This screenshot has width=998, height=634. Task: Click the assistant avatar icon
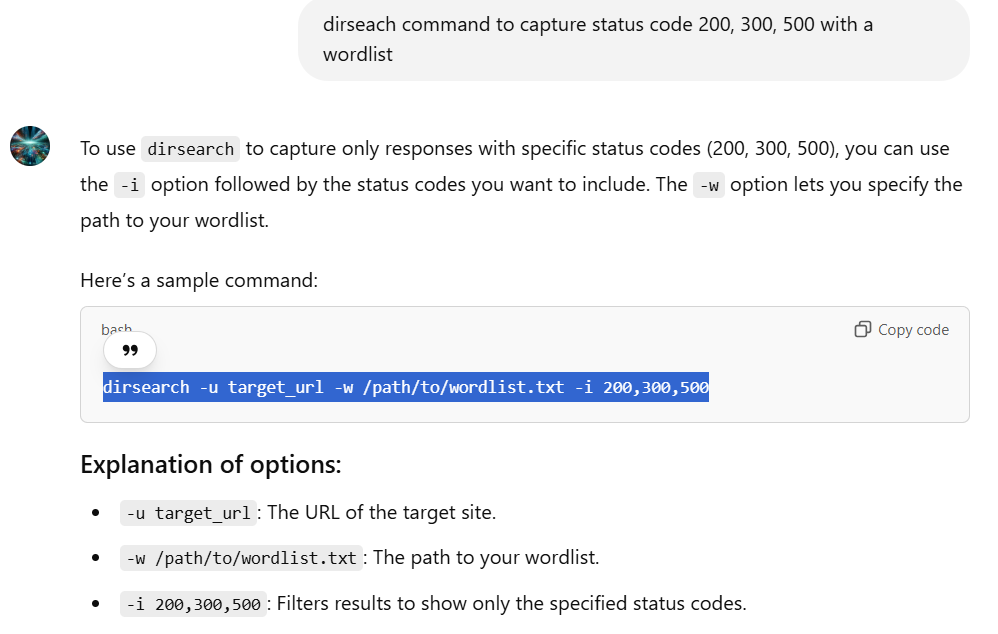point(30,146)
